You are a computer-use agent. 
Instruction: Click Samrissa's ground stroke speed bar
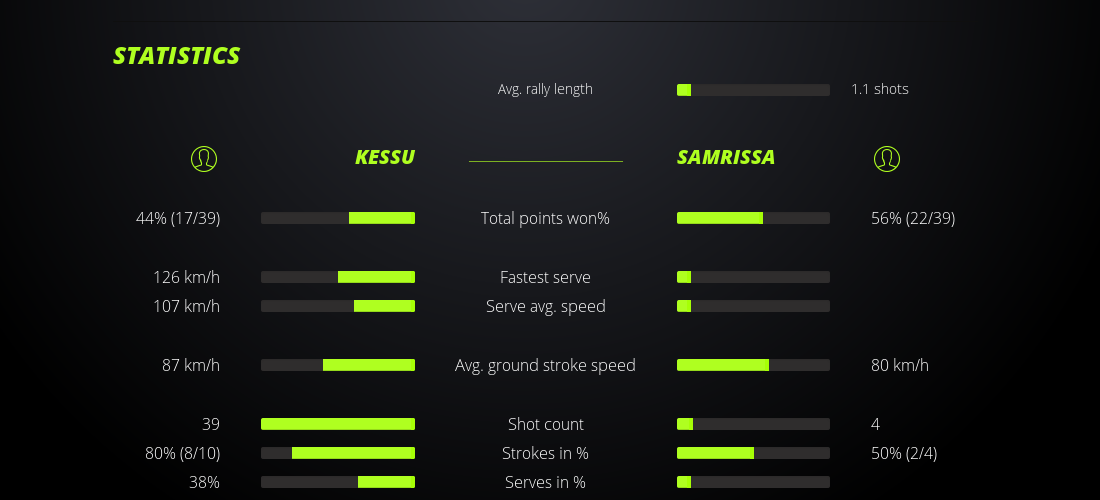tap(753, 365)
